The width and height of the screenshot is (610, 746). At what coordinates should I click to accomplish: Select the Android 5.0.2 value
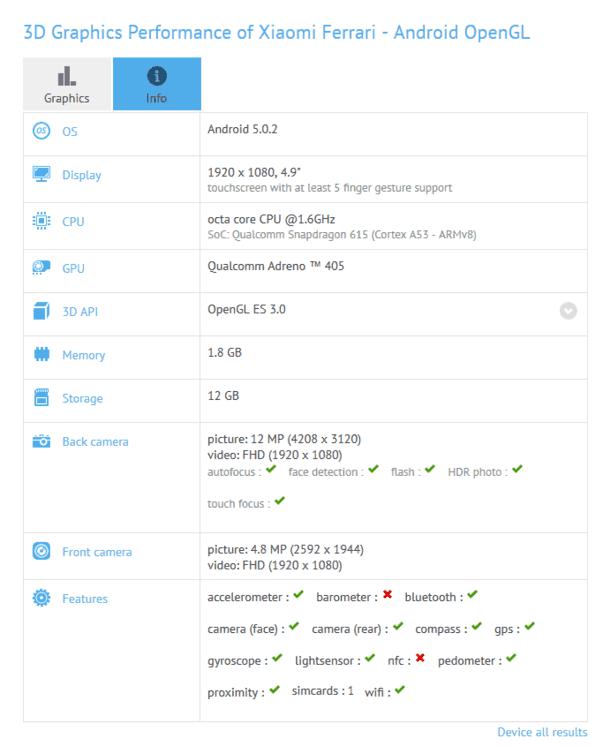(242, 129)
